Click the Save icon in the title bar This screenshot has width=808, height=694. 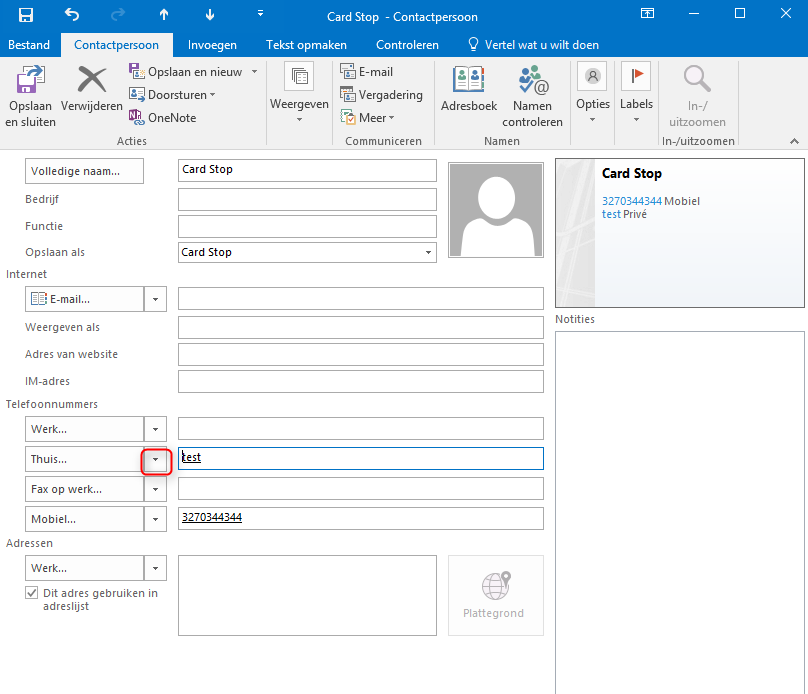point(25,15)
